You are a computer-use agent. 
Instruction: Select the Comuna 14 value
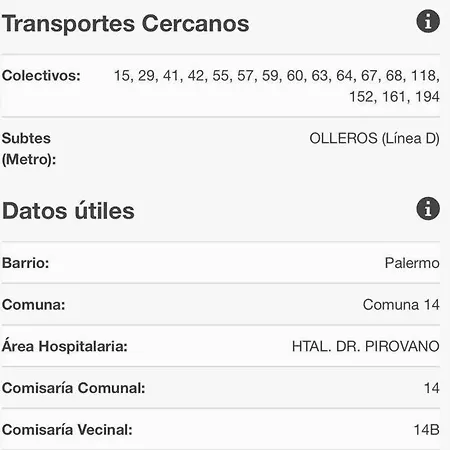pyautogui.click(x=401, y=305)
